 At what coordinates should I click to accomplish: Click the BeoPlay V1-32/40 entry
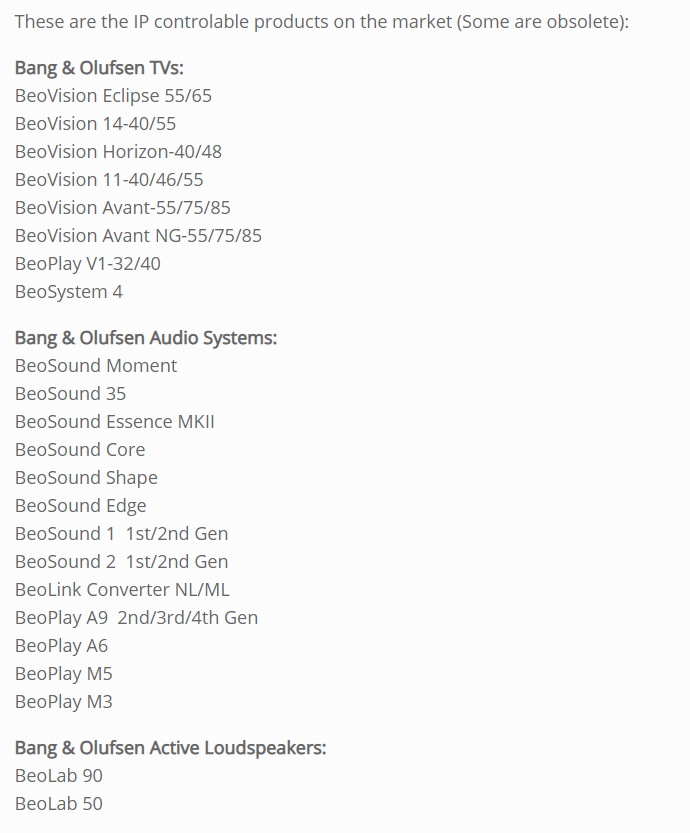88,264
